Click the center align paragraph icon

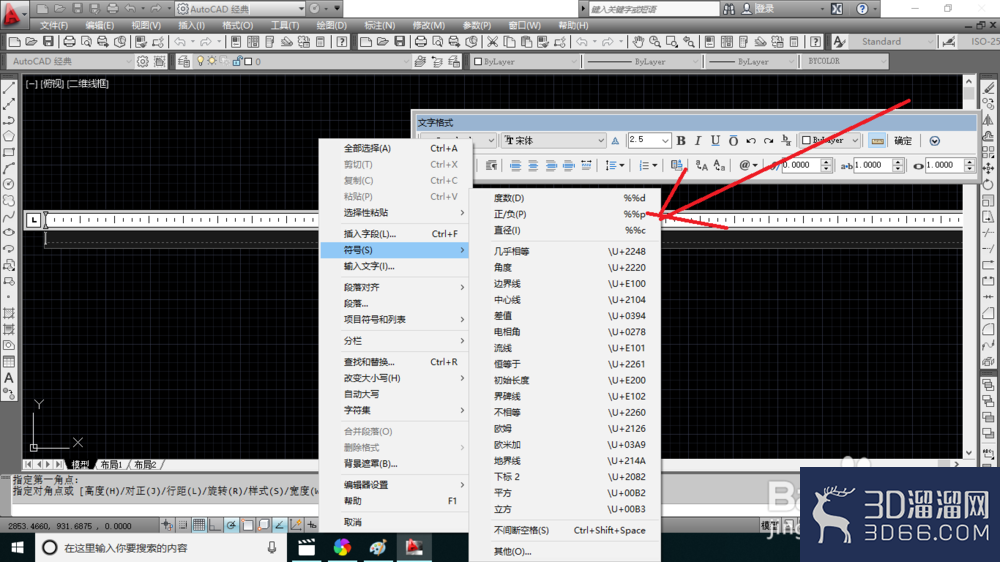[533, 165]
